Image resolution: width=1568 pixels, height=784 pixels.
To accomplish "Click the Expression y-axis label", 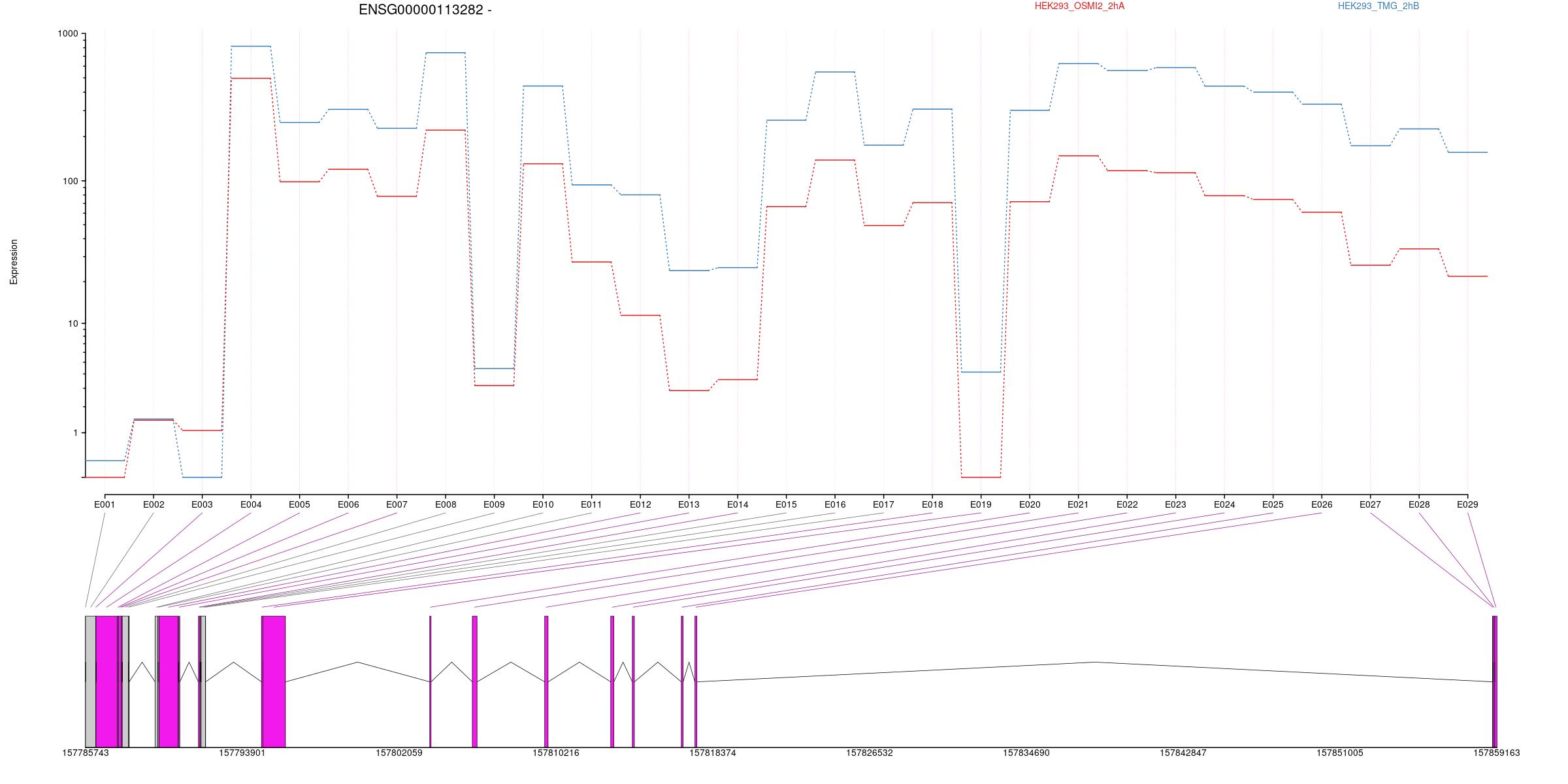I will 14,262.
